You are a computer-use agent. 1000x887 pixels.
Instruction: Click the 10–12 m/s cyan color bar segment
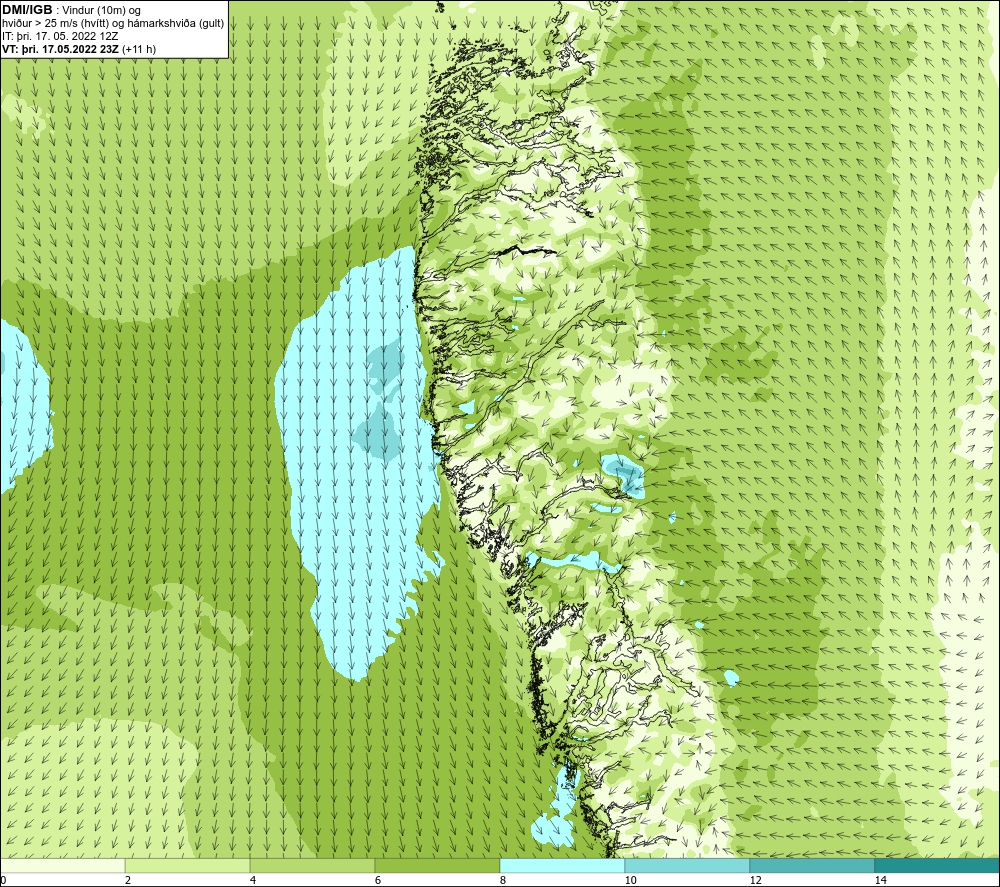[688, 865]
